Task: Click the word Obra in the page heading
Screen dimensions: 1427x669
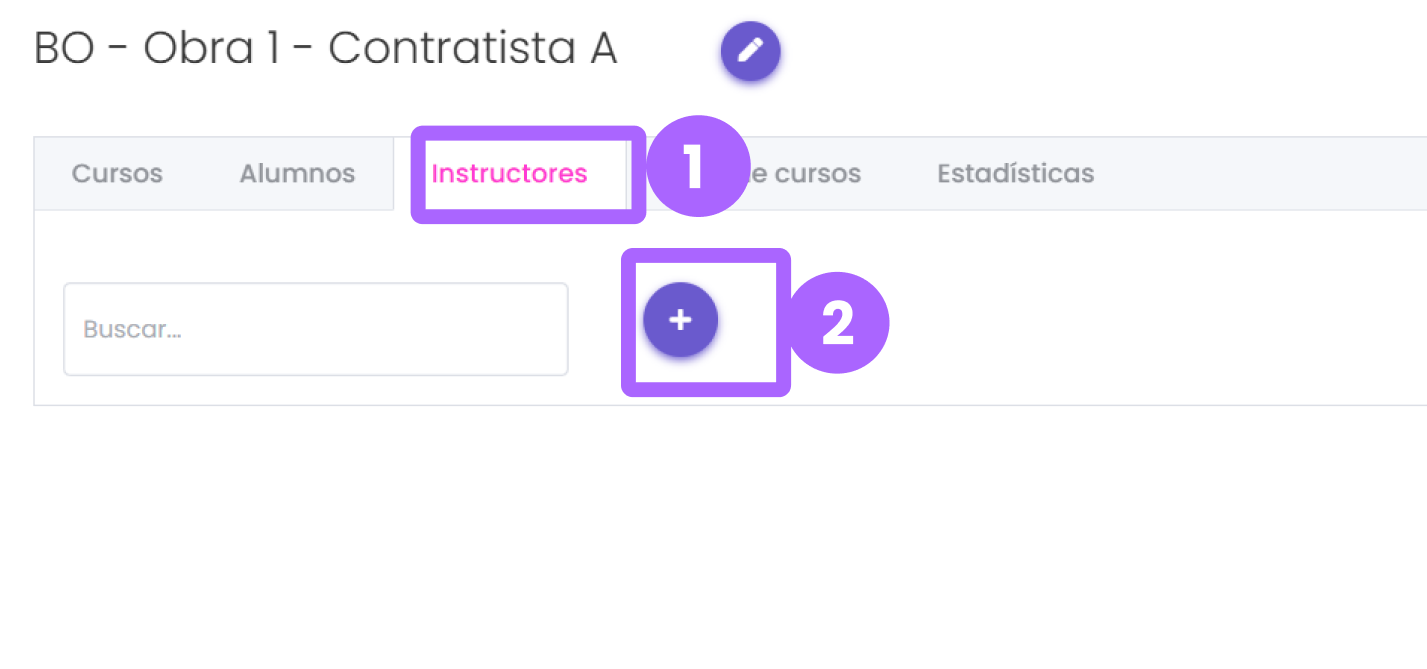Action: tap(197, 49)
